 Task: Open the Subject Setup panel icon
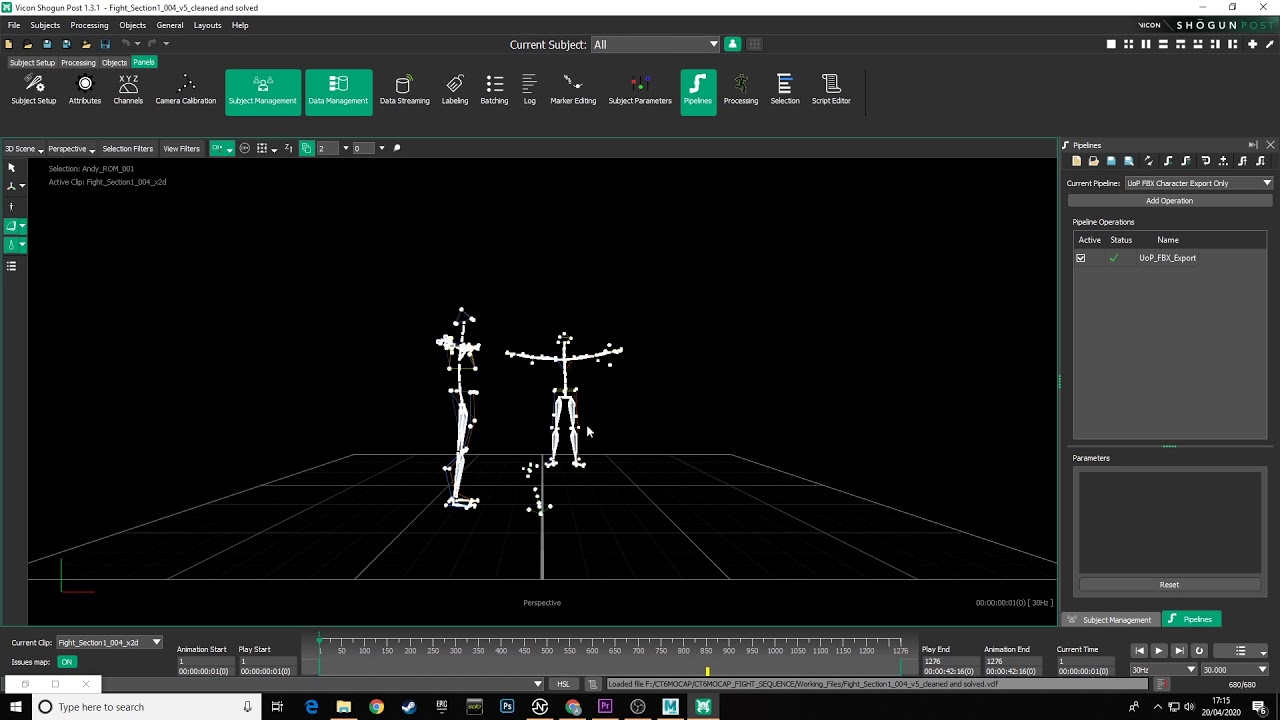click(x=33, y=90)
